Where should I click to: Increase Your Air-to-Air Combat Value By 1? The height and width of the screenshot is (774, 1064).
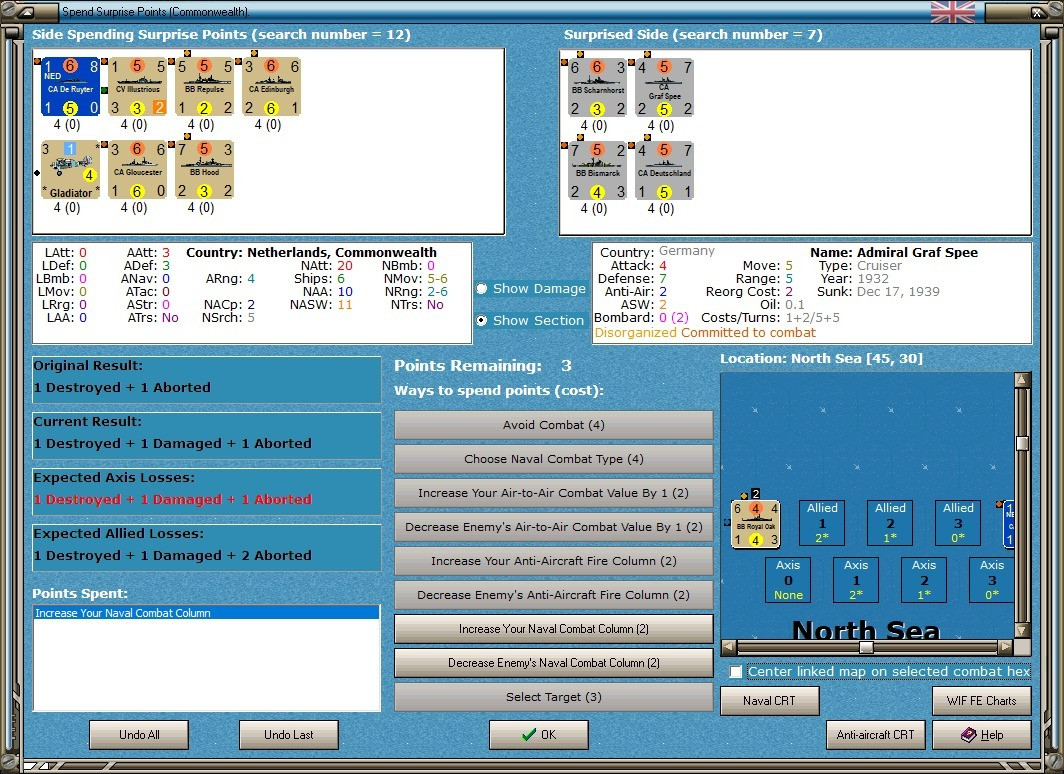point(553,492)
